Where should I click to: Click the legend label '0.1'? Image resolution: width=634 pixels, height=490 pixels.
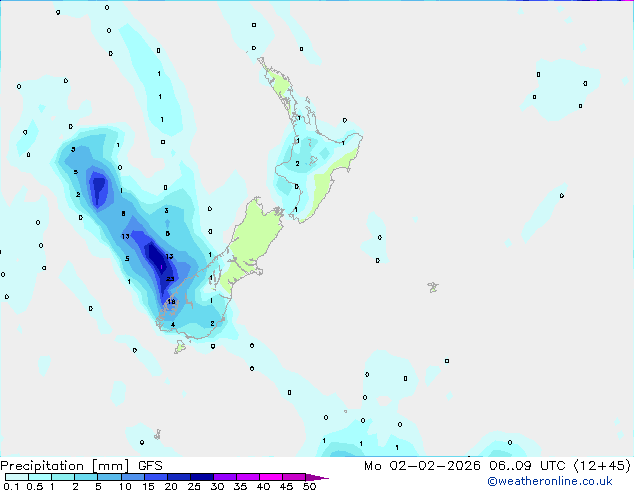click(x=11, y=486)
